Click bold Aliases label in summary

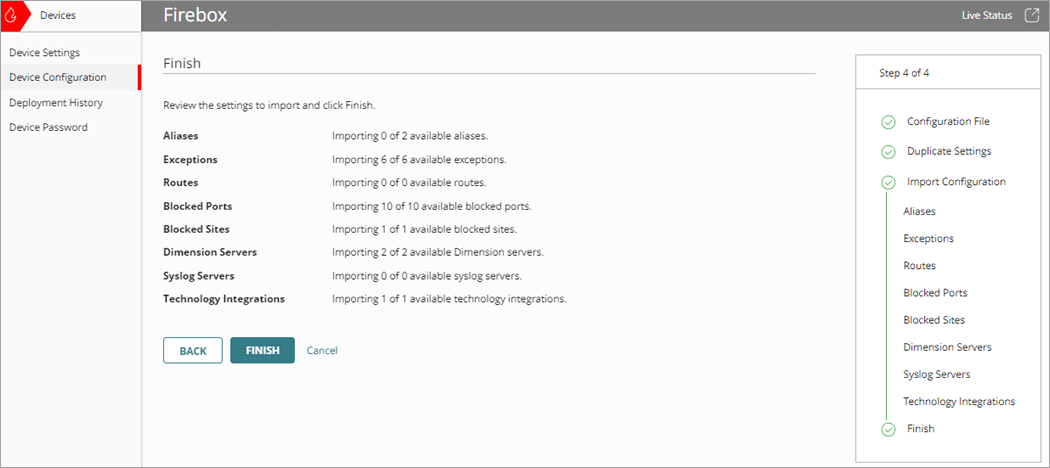[181, 135]
